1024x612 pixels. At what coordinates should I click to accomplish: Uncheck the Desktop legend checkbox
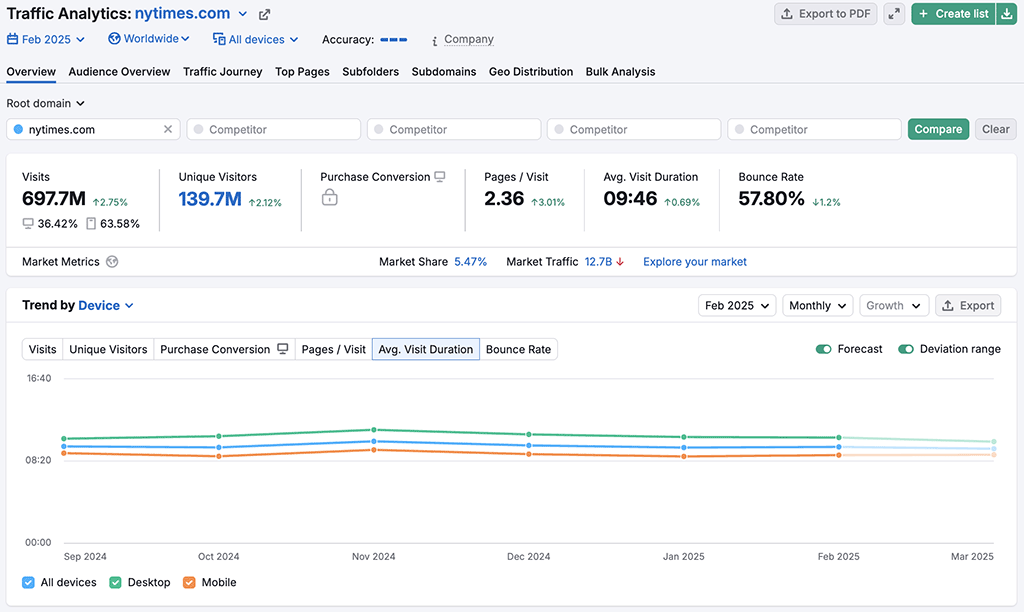pos(116,583)
